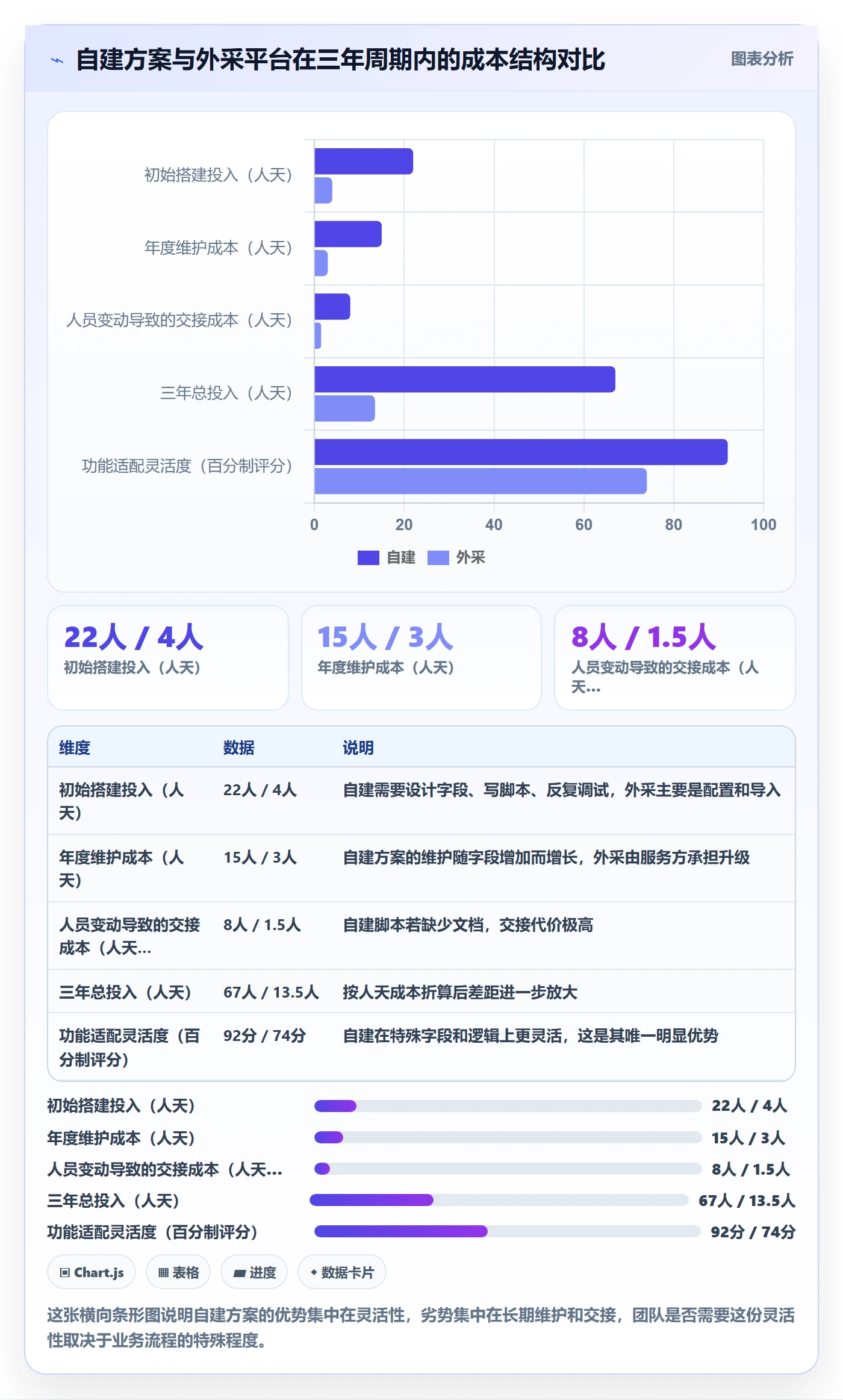Image resolution: width=843 pixels, height=1400 pixels.
Task: Select the 表格 tag chip
Action: 178,1272
